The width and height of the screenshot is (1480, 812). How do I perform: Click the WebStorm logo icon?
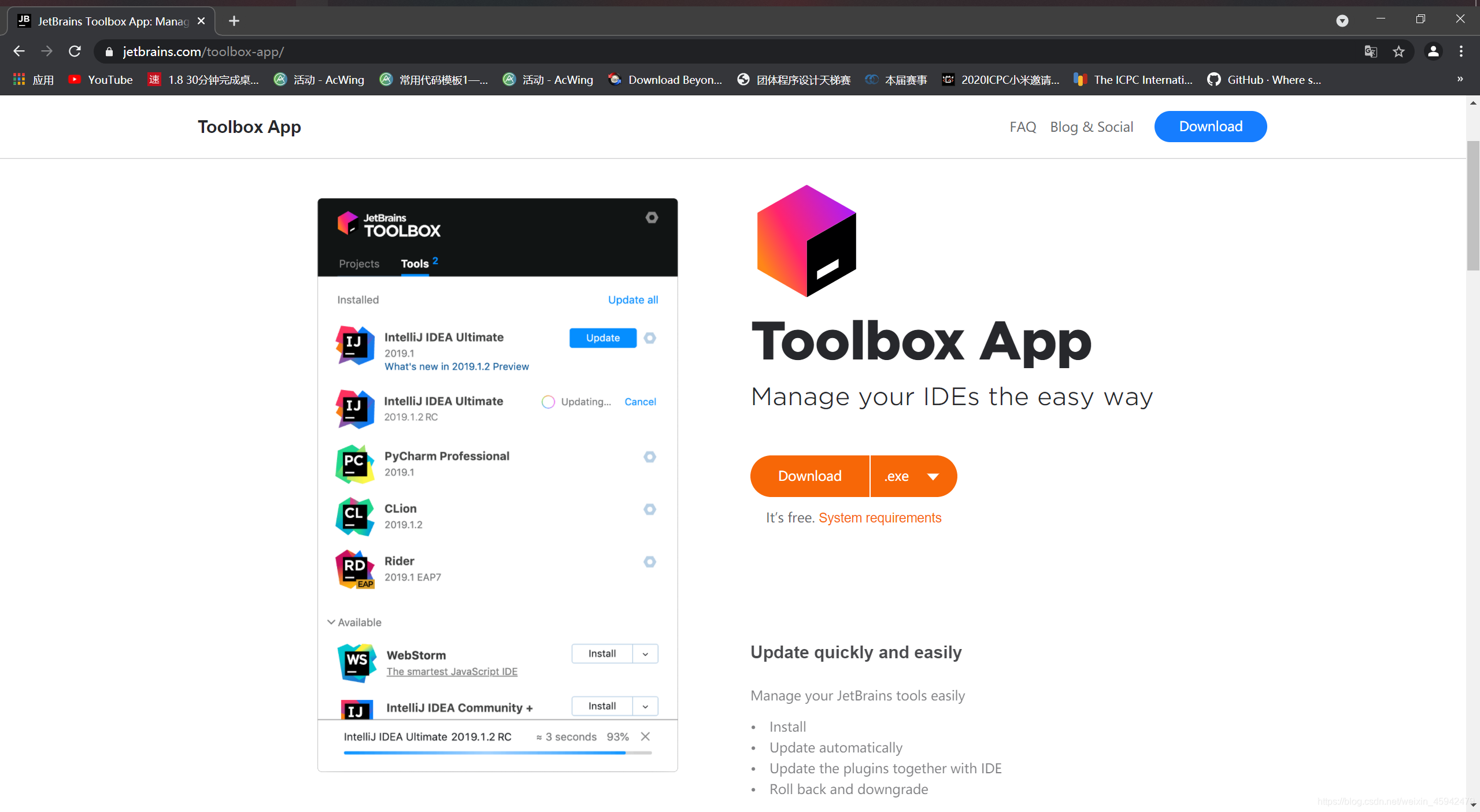(356, 662)
